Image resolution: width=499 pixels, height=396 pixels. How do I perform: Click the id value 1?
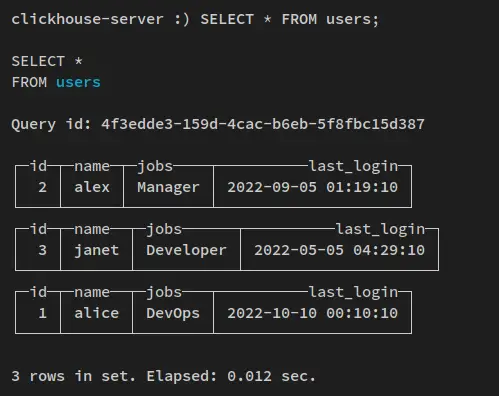point(42,313)
